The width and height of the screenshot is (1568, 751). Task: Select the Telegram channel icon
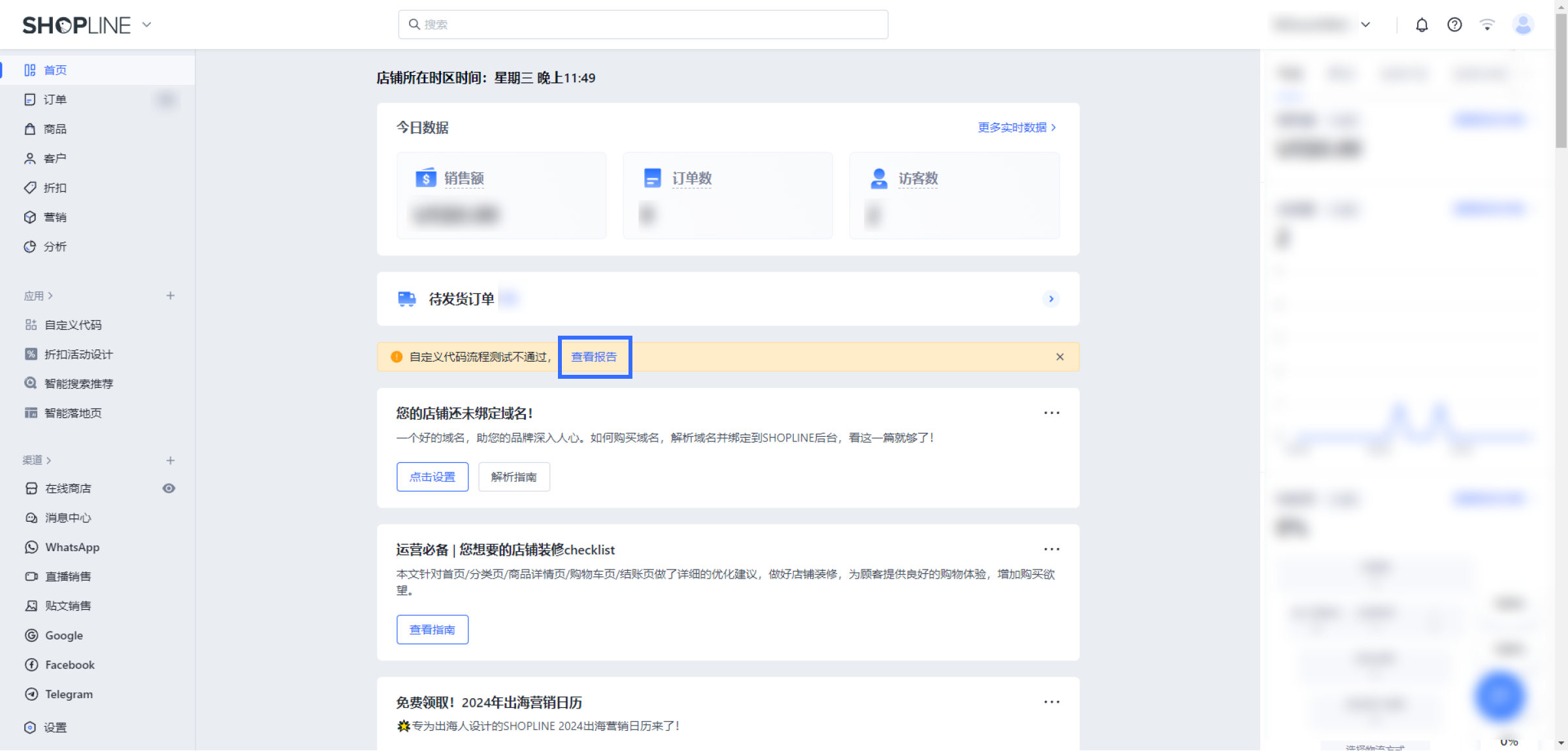31,694
